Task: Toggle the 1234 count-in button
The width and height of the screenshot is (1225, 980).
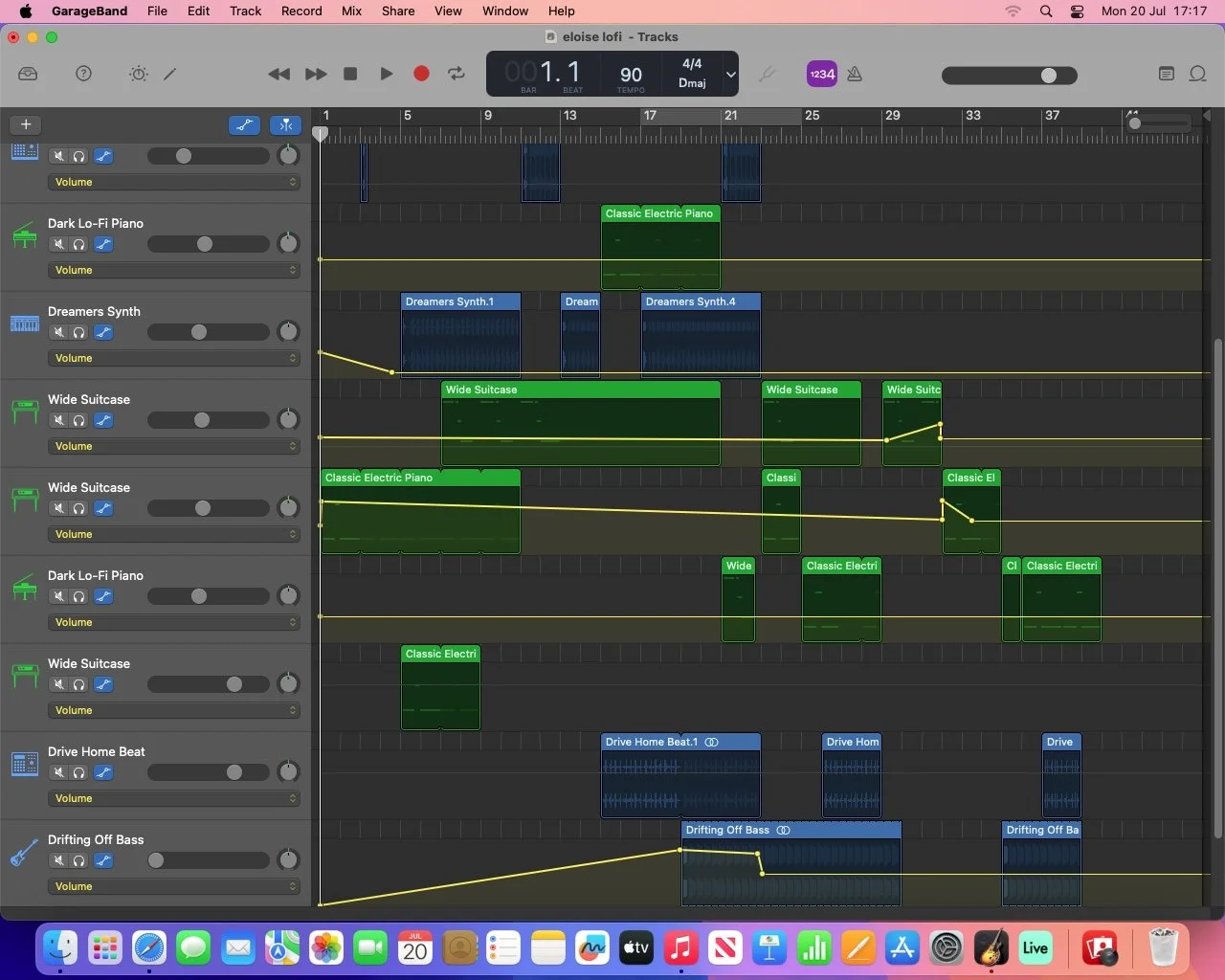Action: pos(822,74)
